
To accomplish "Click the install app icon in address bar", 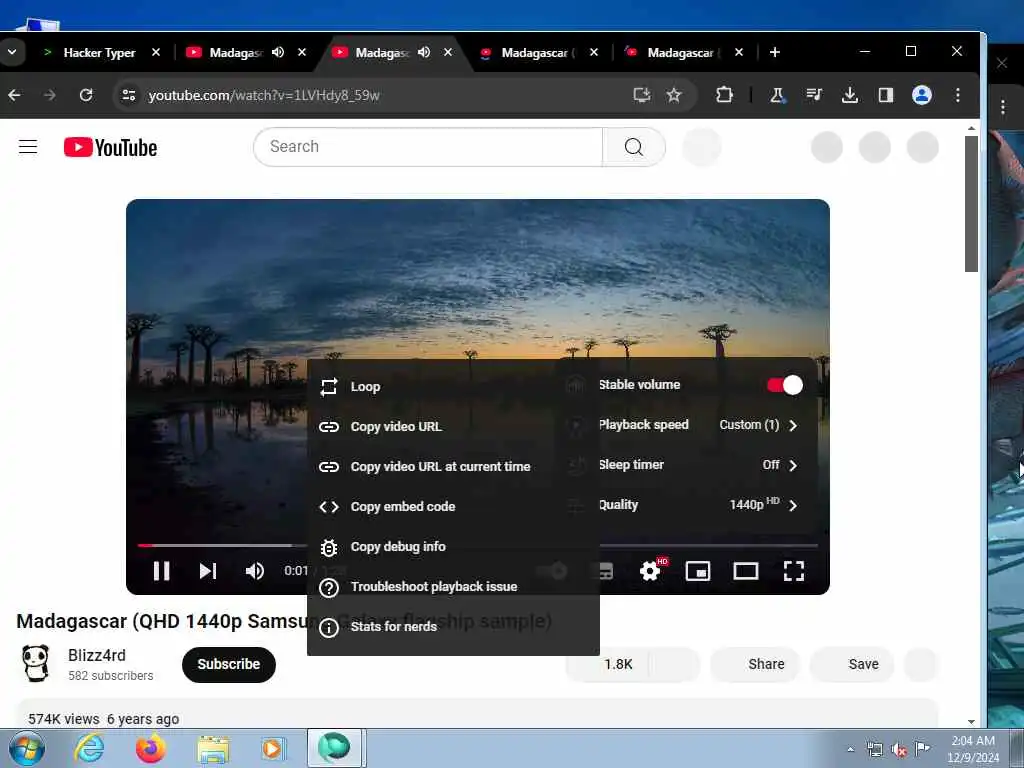I will tap(642, 95).
